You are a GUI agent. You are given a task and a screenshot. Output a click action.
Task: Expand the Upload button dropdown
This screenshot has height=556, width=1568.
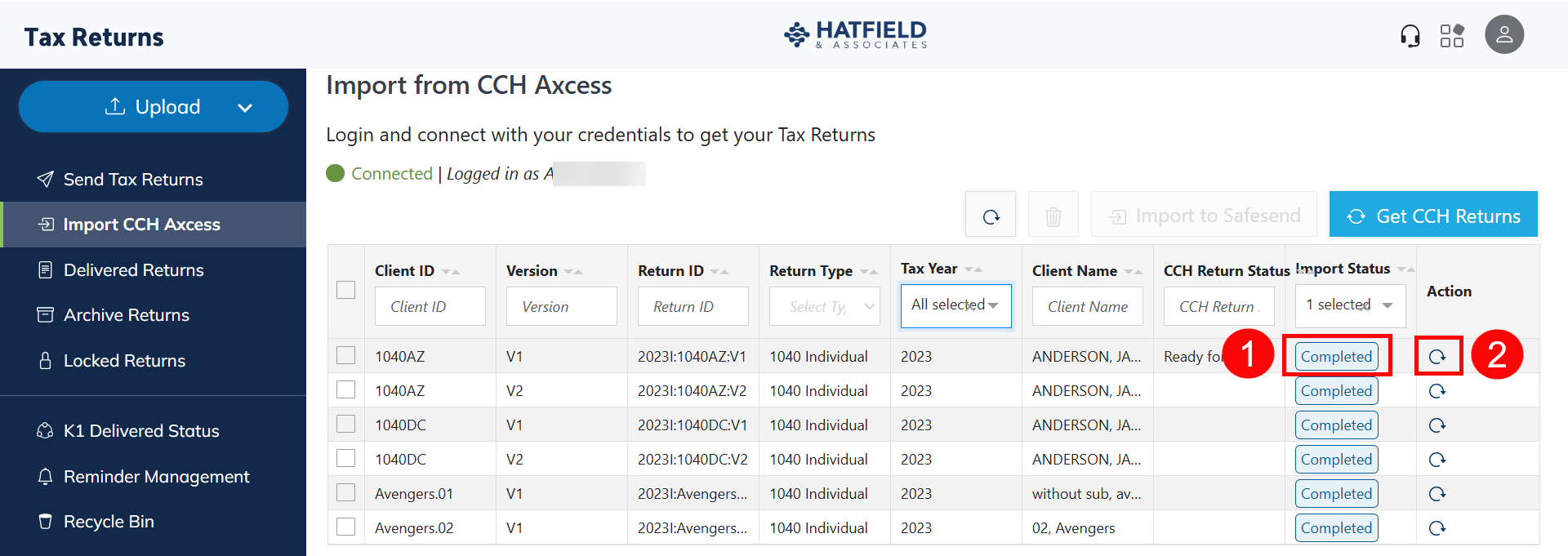tap(244, 108)
